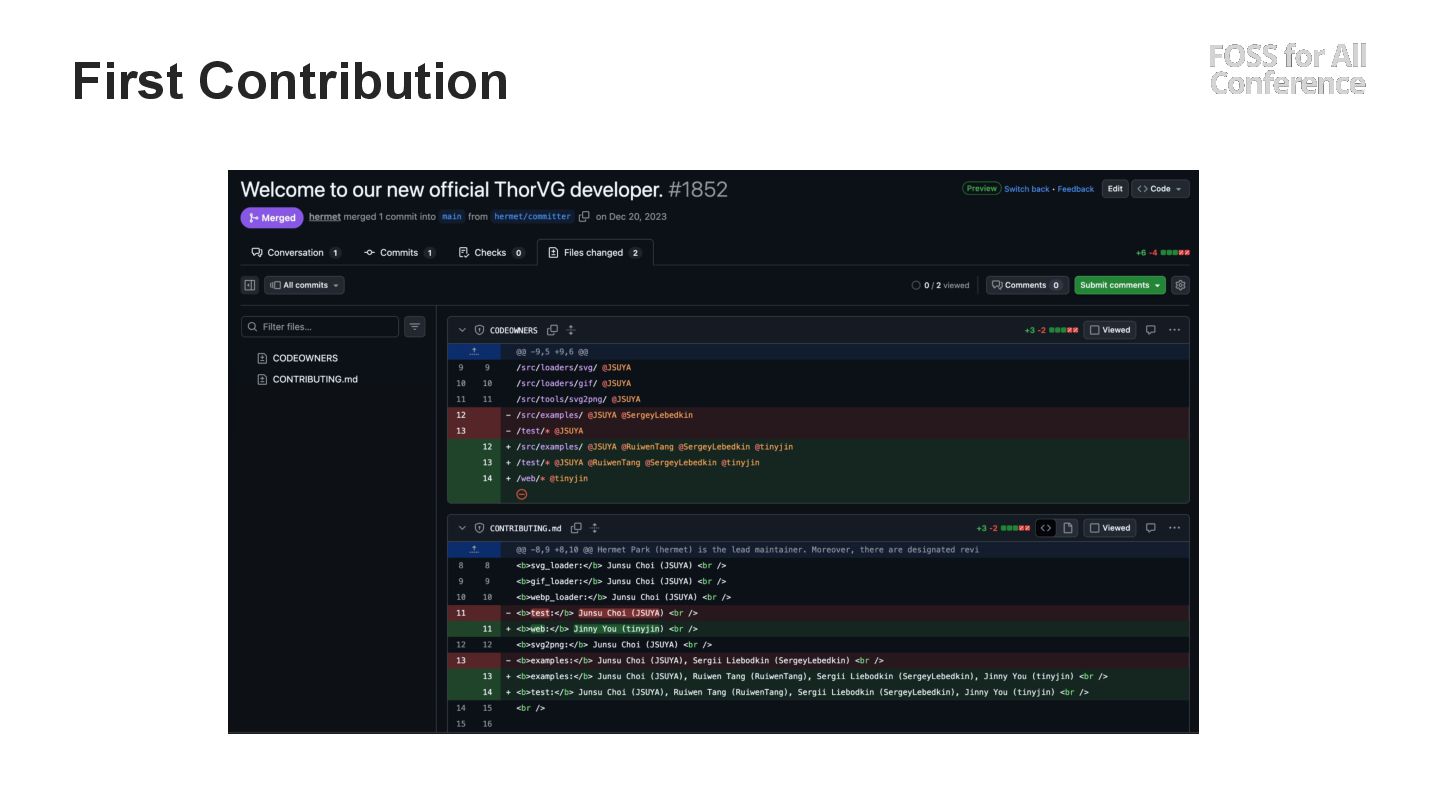Copy the hermet/committer branch name icon

tap(584, 217)
